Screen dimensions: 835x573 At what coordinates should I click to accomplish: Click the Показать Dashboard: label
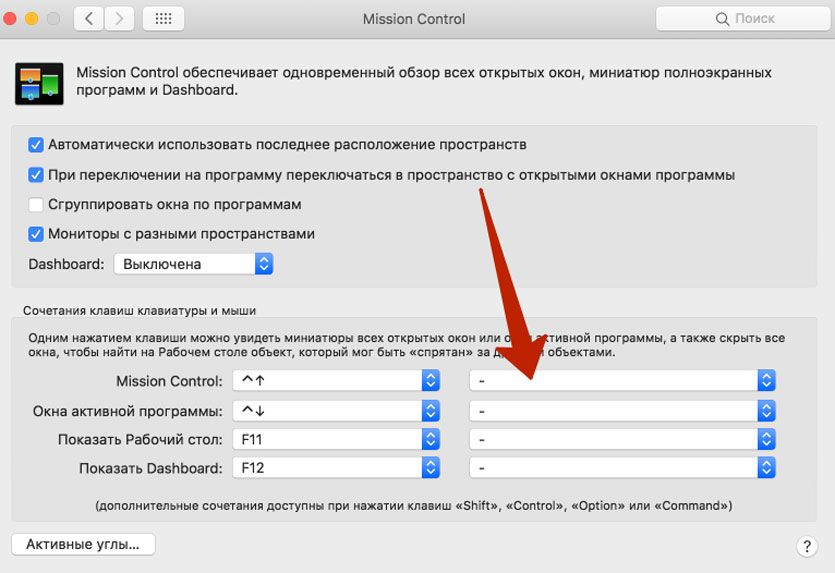tap(151, 468)
